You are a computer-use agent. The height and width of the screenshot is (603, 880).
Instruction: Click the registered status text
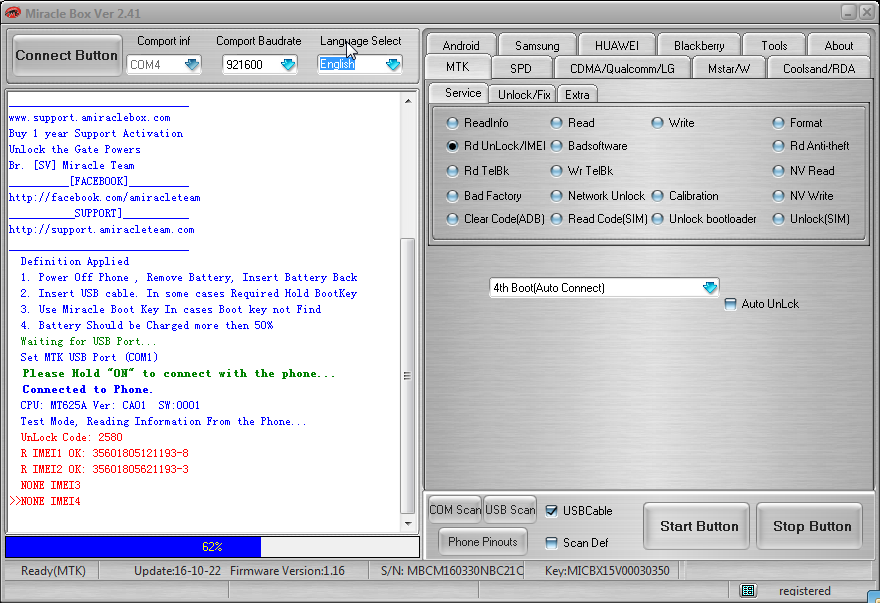click(804, 591)
